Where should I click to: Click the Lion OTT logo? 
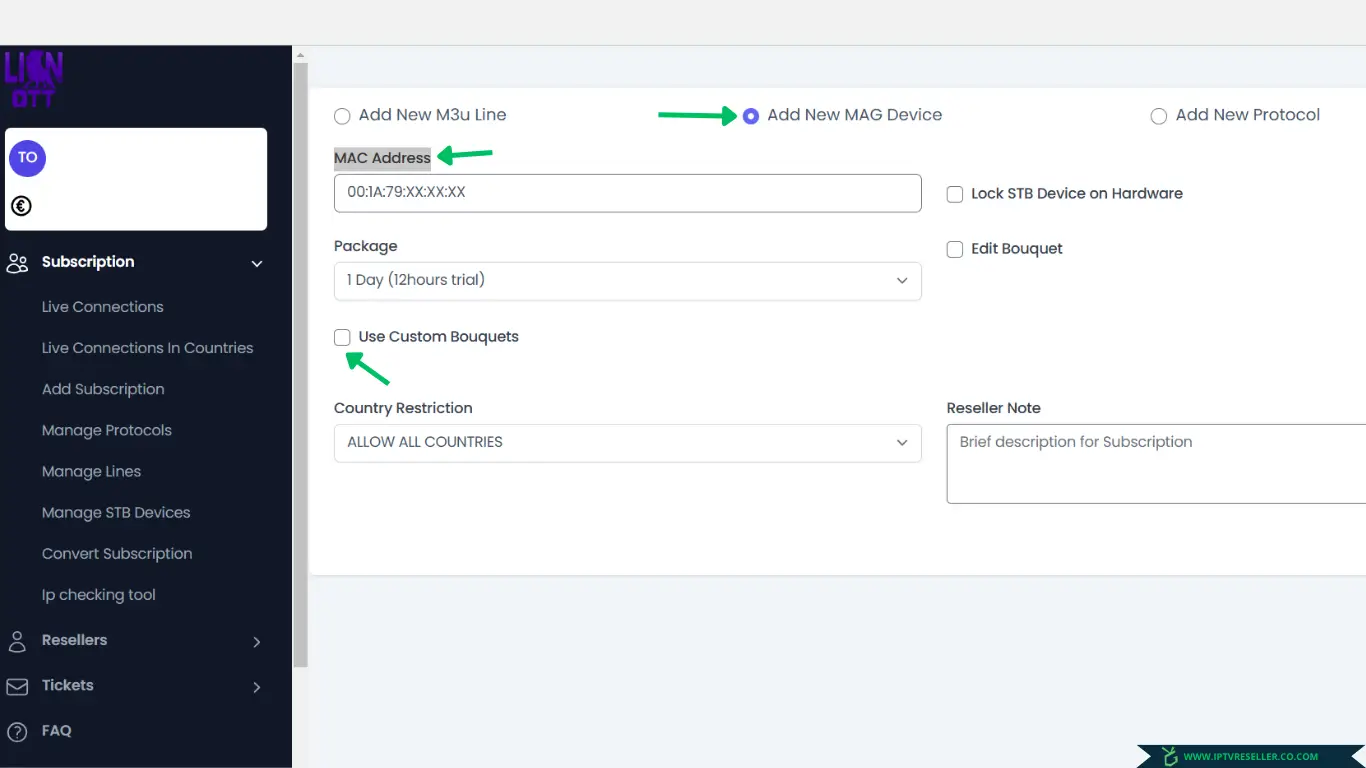[x=33, y=79]
